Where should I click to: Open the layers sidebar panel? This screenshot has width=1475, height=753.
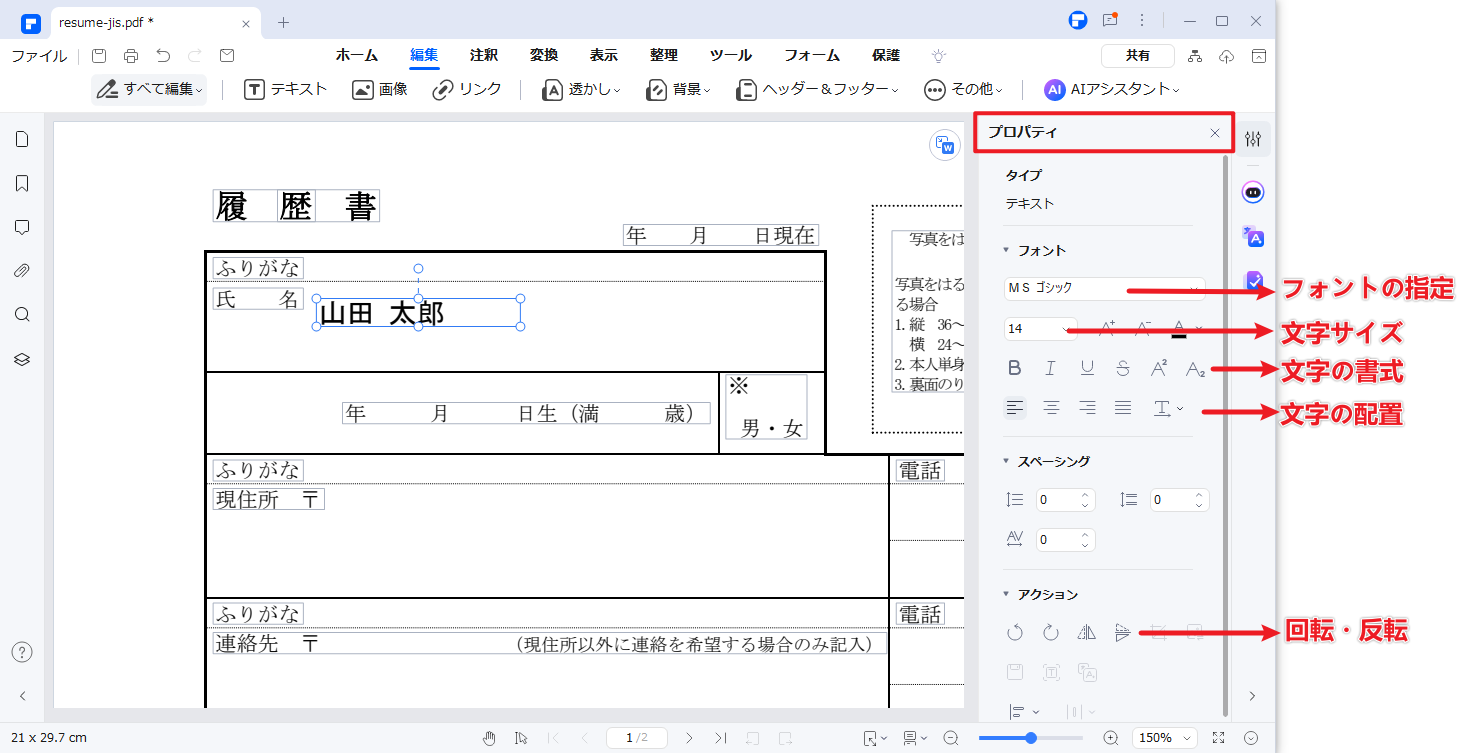[x=22, y=358]
